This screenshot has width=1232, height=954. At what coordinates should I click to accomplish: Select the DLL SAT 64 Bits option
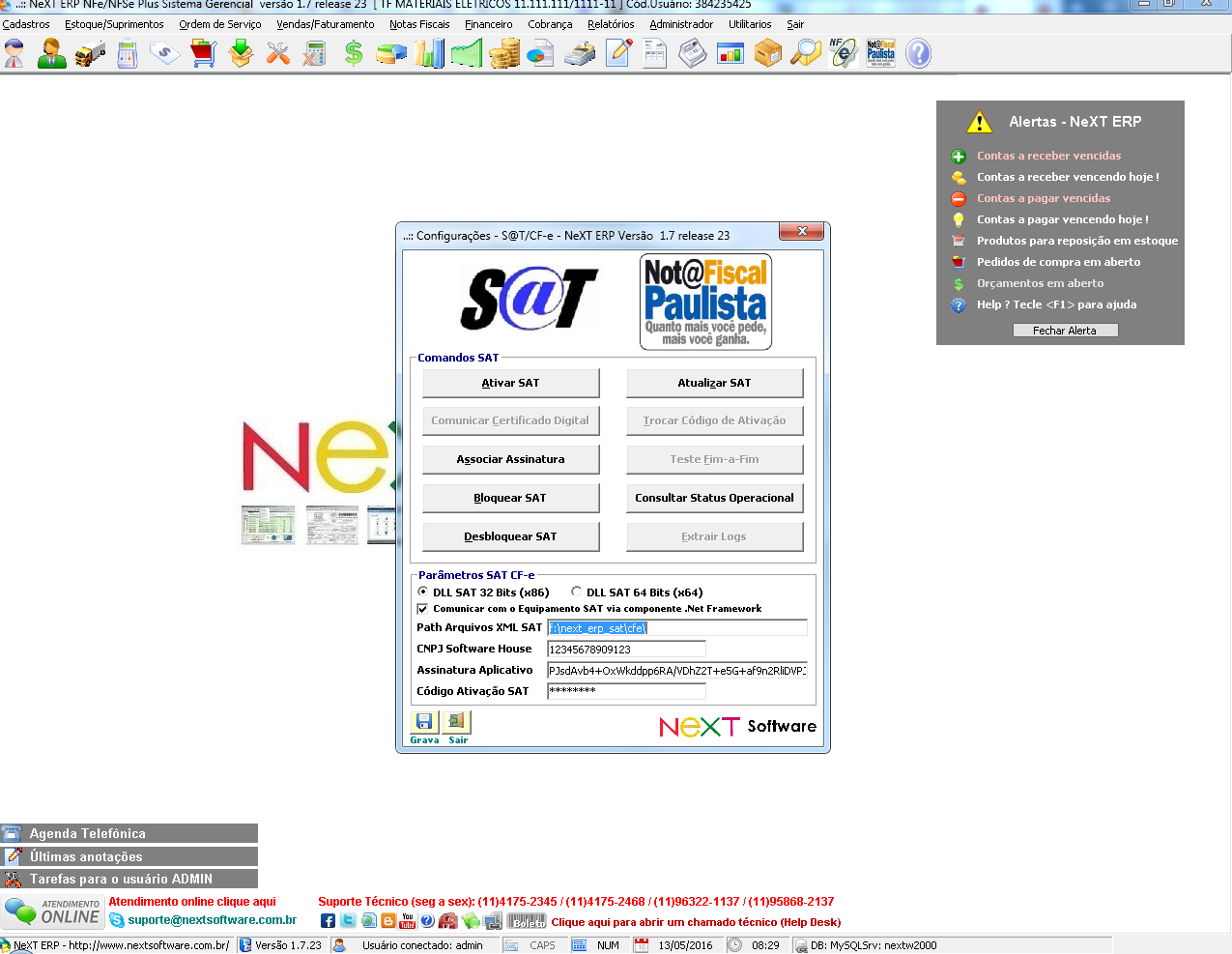576,593
